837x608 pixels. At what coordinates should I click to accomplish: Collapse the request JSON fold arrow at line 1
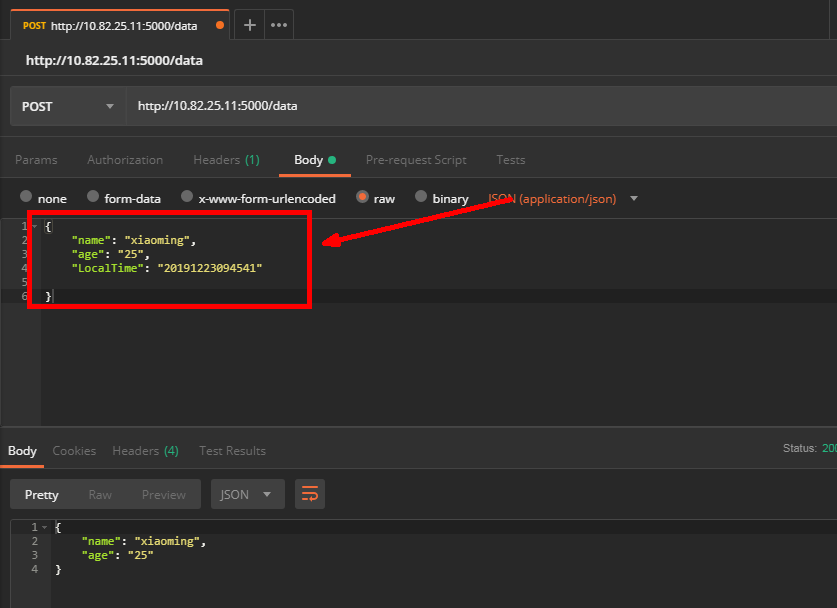35,226
